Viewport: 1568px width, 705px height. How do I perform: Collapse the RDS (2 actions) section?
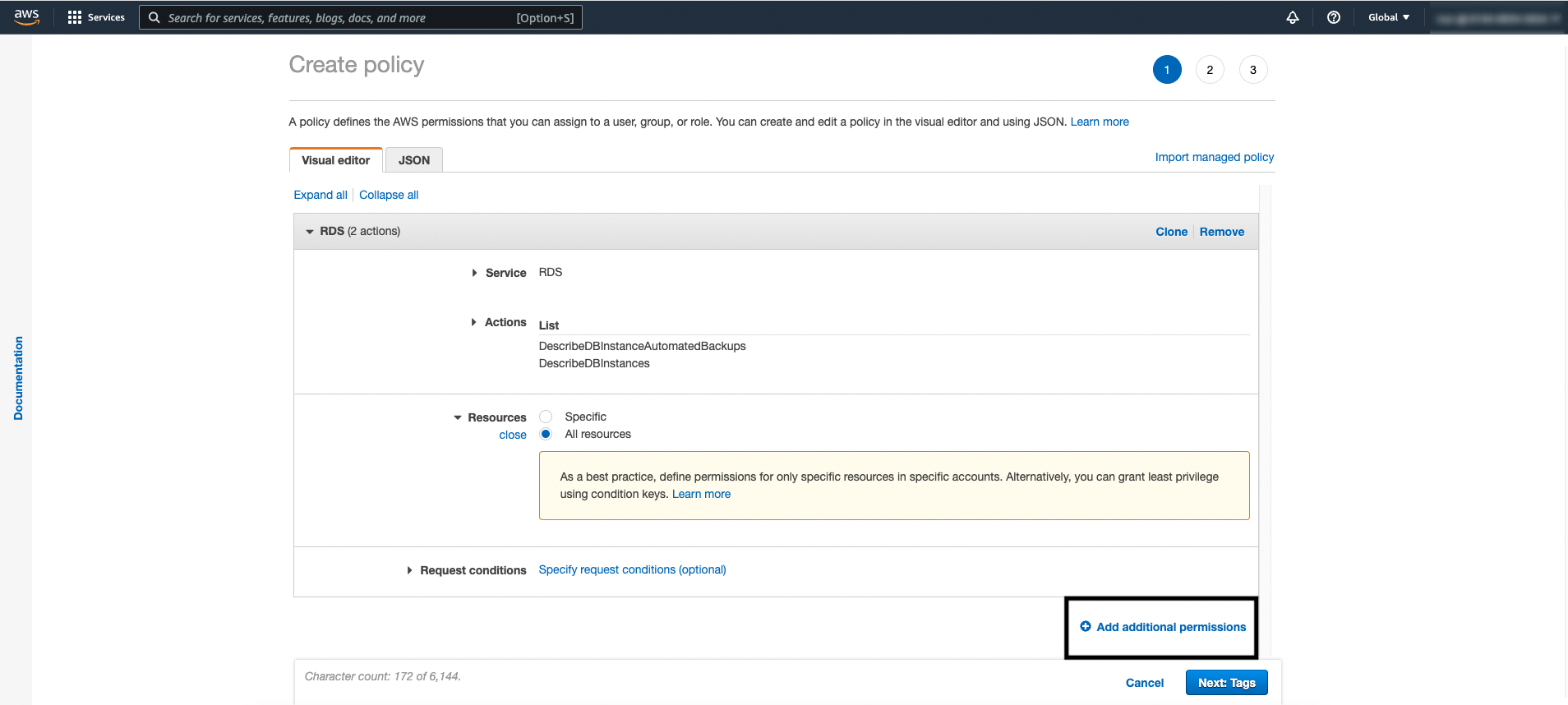[310, 232]
